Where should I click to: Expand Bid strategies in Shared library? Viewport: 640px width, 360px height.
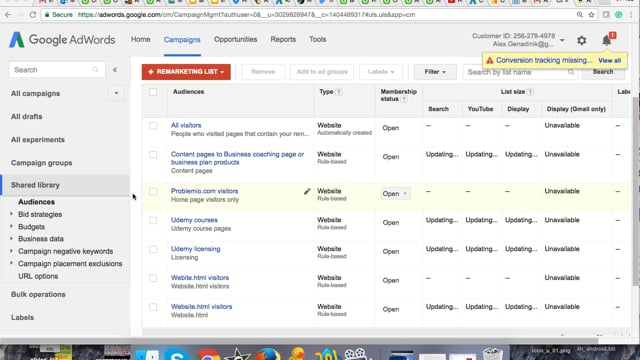tap(11, 214)
